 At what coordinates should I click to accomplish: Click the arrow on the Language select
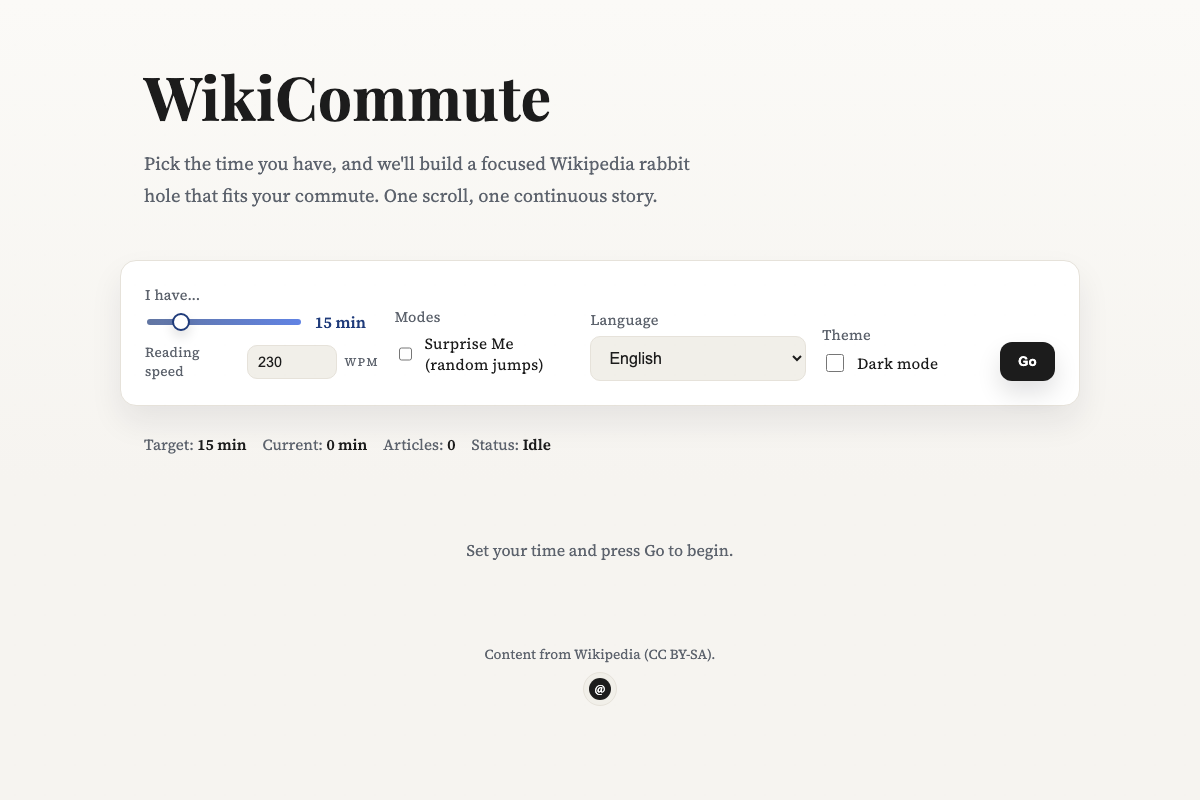tap(796, 358)
